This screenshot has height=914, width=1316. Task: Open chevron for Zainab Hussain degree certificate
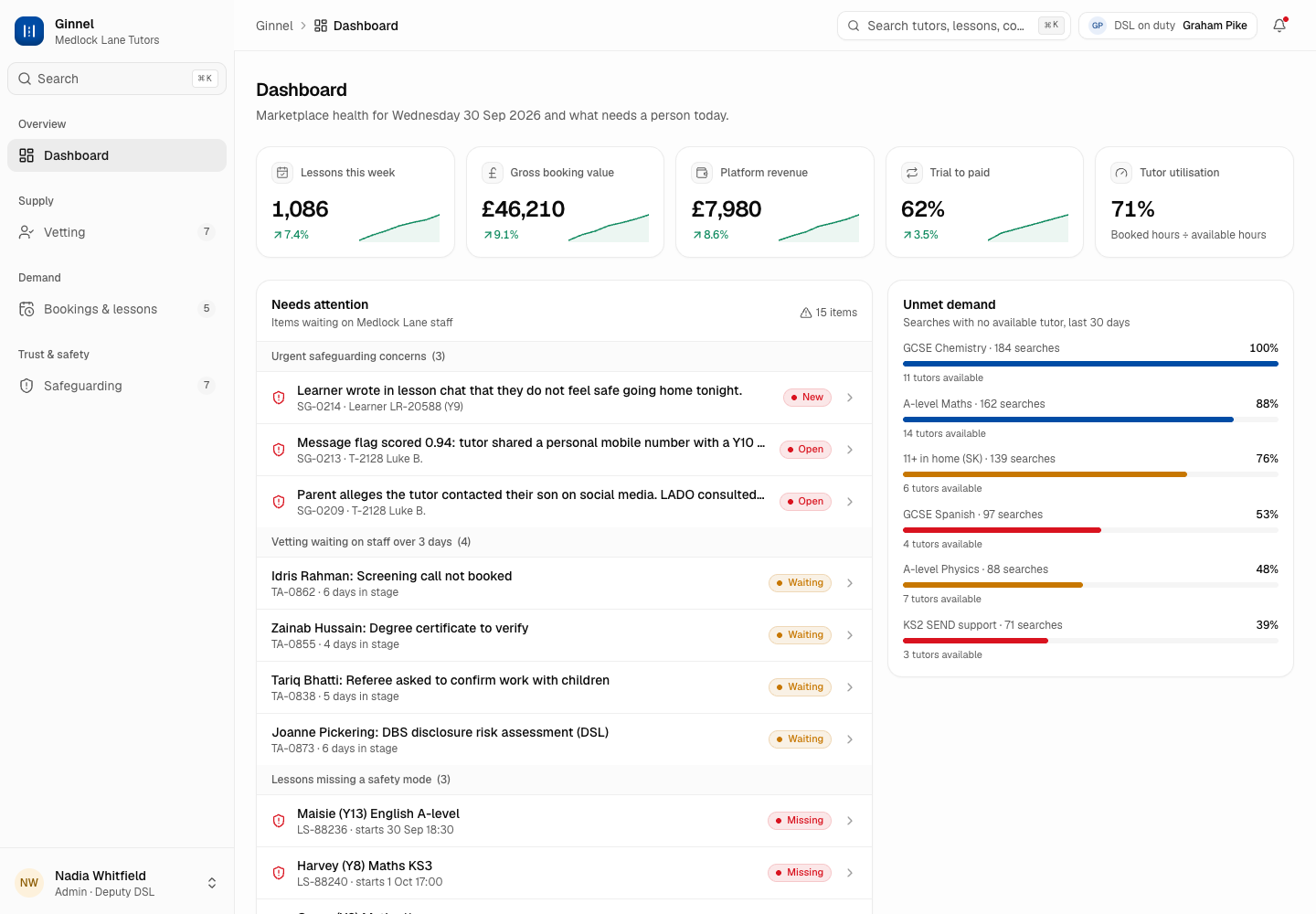850,635
